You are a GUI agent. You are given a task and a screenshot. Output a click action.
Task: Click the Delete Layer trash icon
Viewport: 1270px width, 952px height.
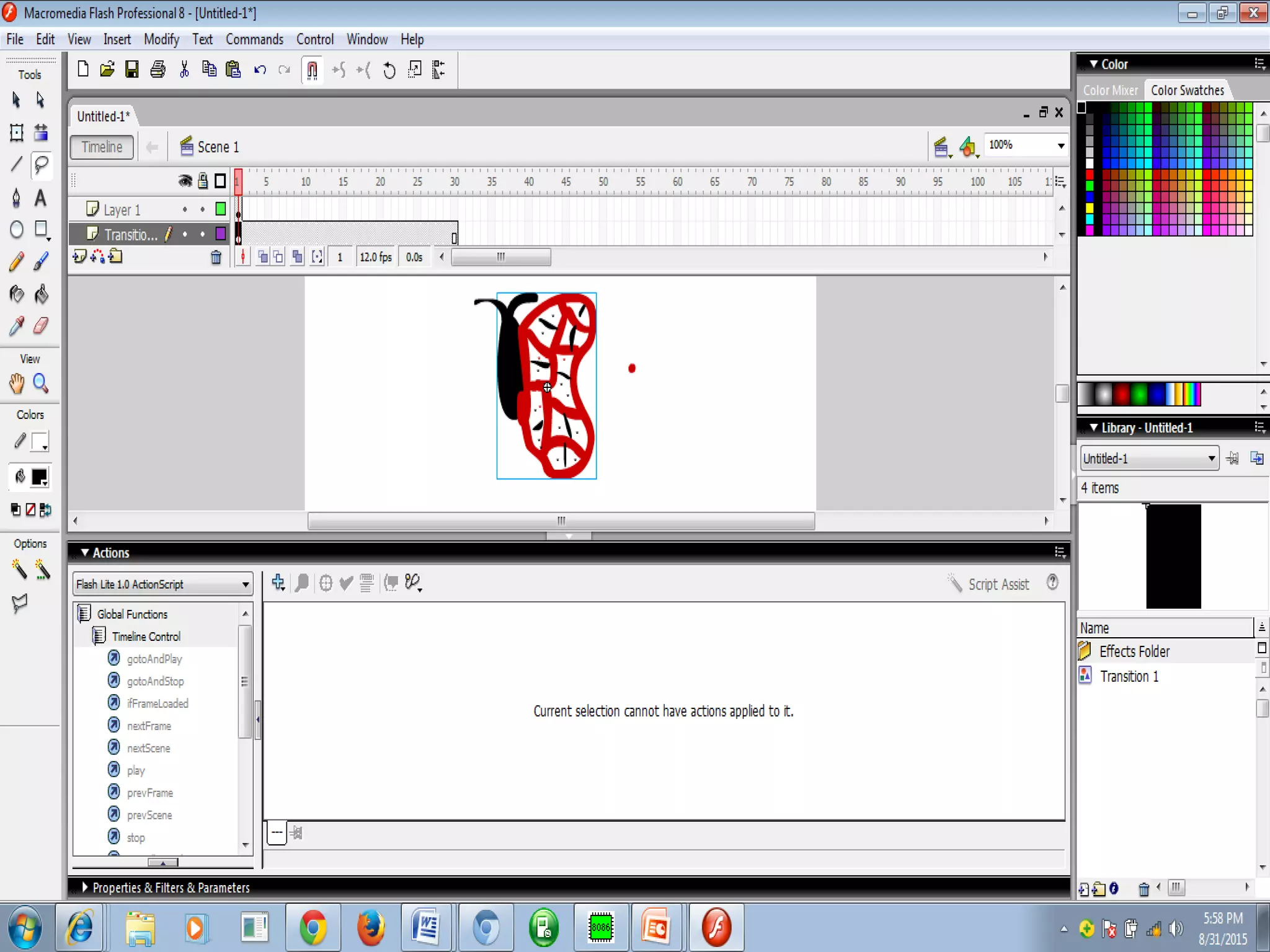216,257
